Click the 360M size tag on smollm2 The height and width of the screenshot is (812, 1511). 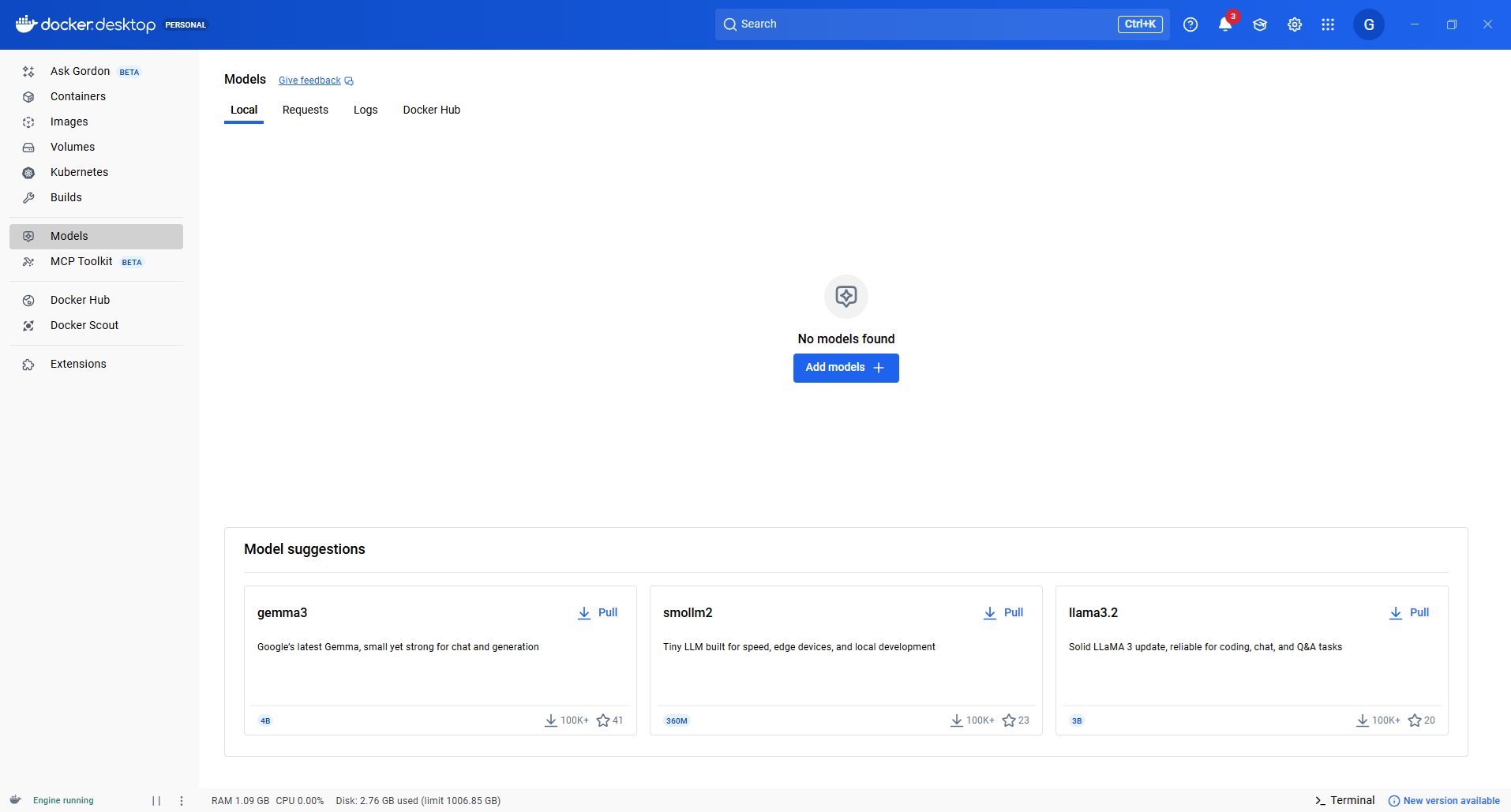677,720
